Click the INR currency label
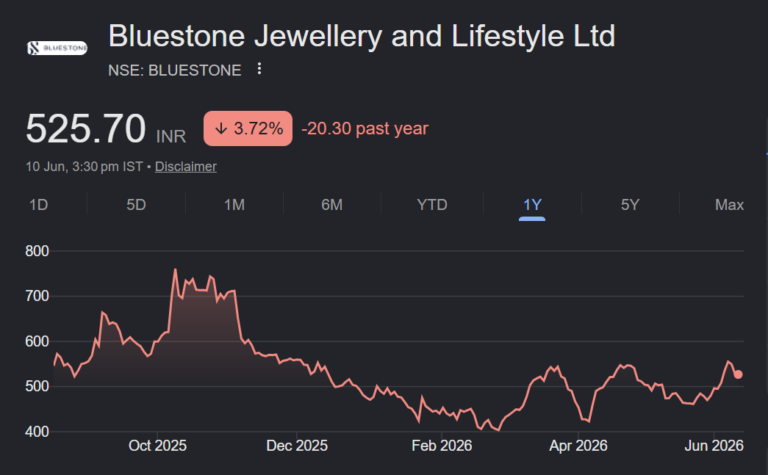Viewport: 768px width, 475px height. pyautogui.click(x=171, y=136)
